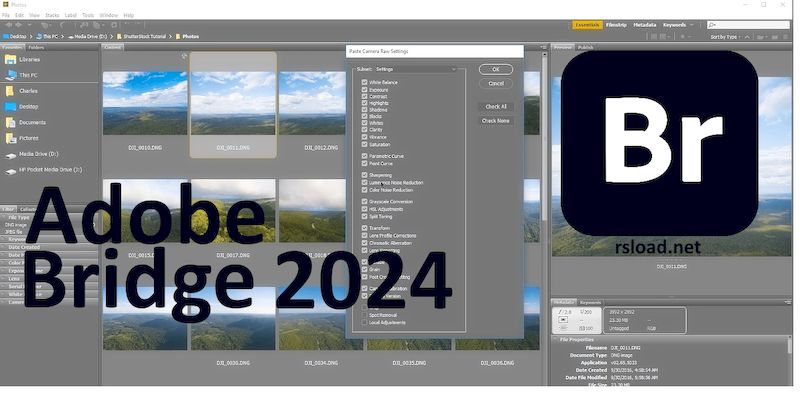Click OK in Paste Camera Raw Settings
800x393 pixels.
click(495, 69)
